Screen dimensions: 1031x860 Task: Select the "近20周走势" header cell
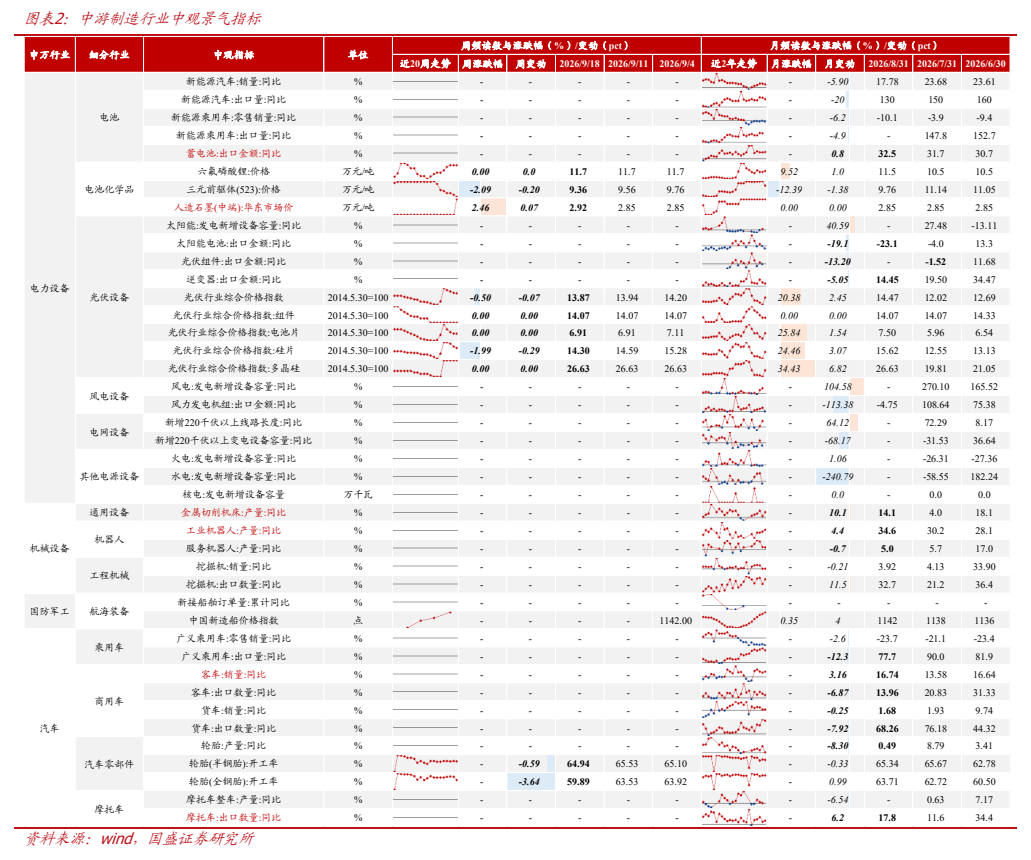point(425,64)
